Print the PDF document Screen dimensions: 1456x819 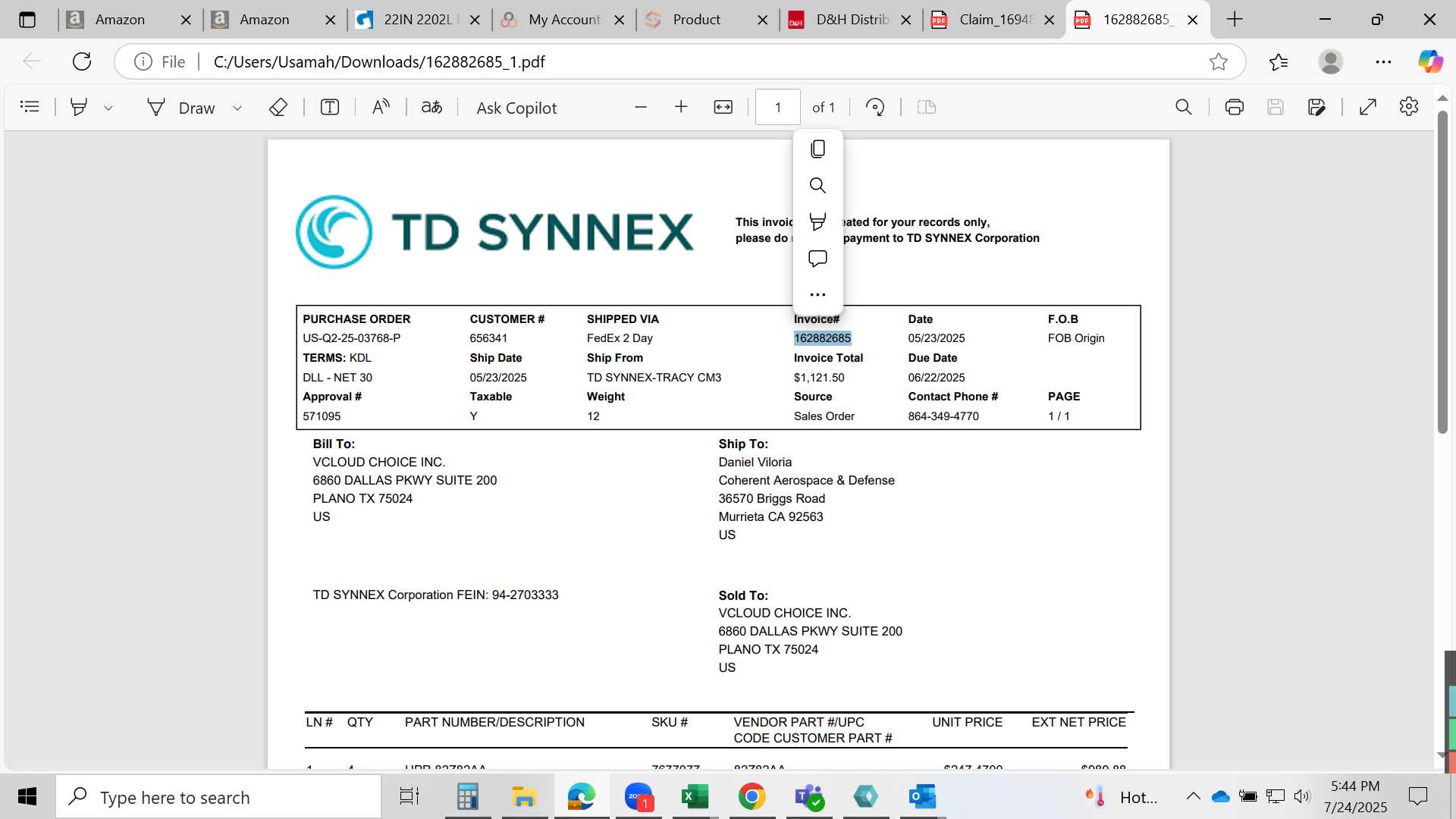tap(1235, 107)
